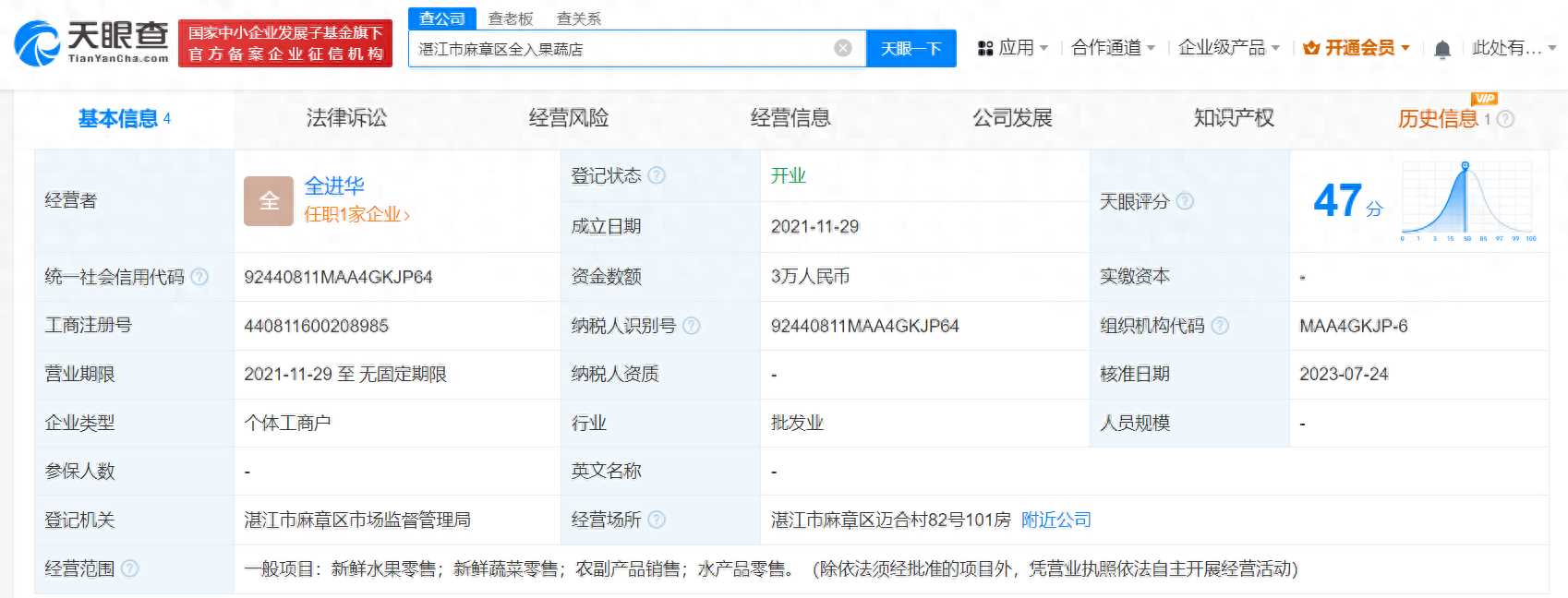Image resolution: width=1568 pixels, height=598 pixels.
Task: Expand the 合作通道 dropdown
Action: 1113,48
